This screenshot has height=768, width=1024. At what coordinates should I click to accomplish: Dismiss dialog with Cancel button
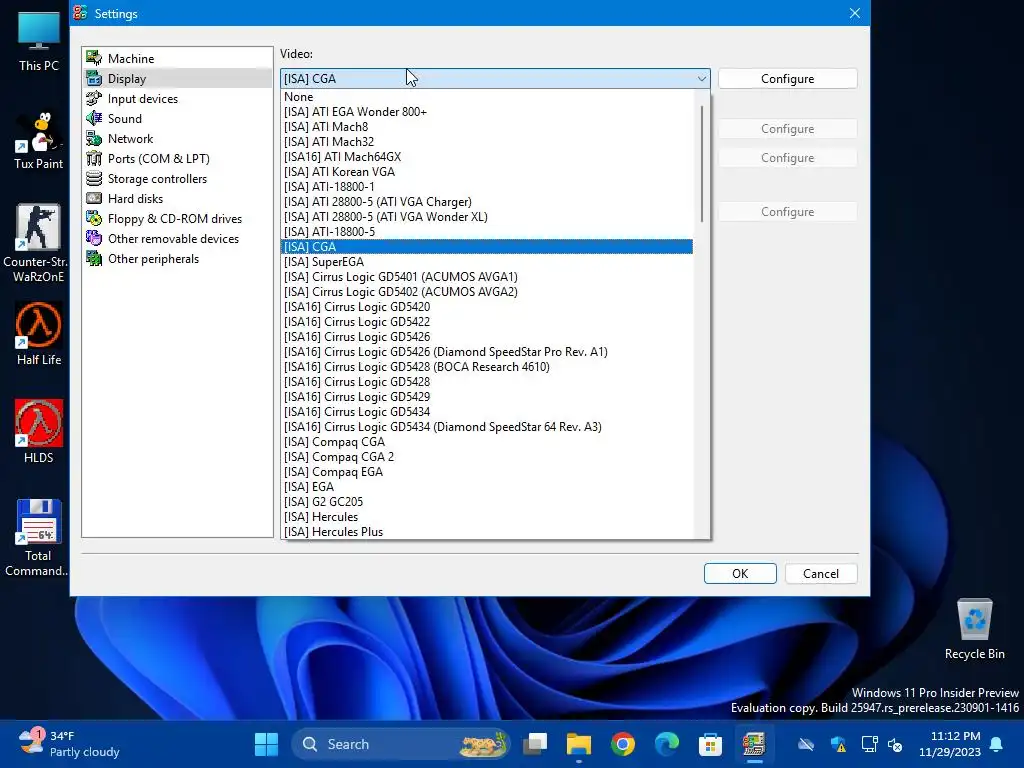click(x=821, y=573)
